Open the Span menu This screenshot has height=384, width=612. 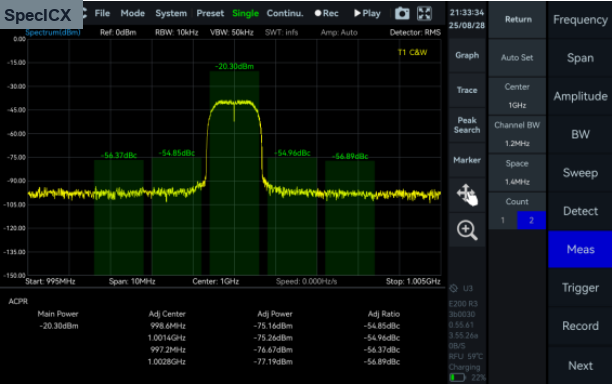(x=580, y=58)
